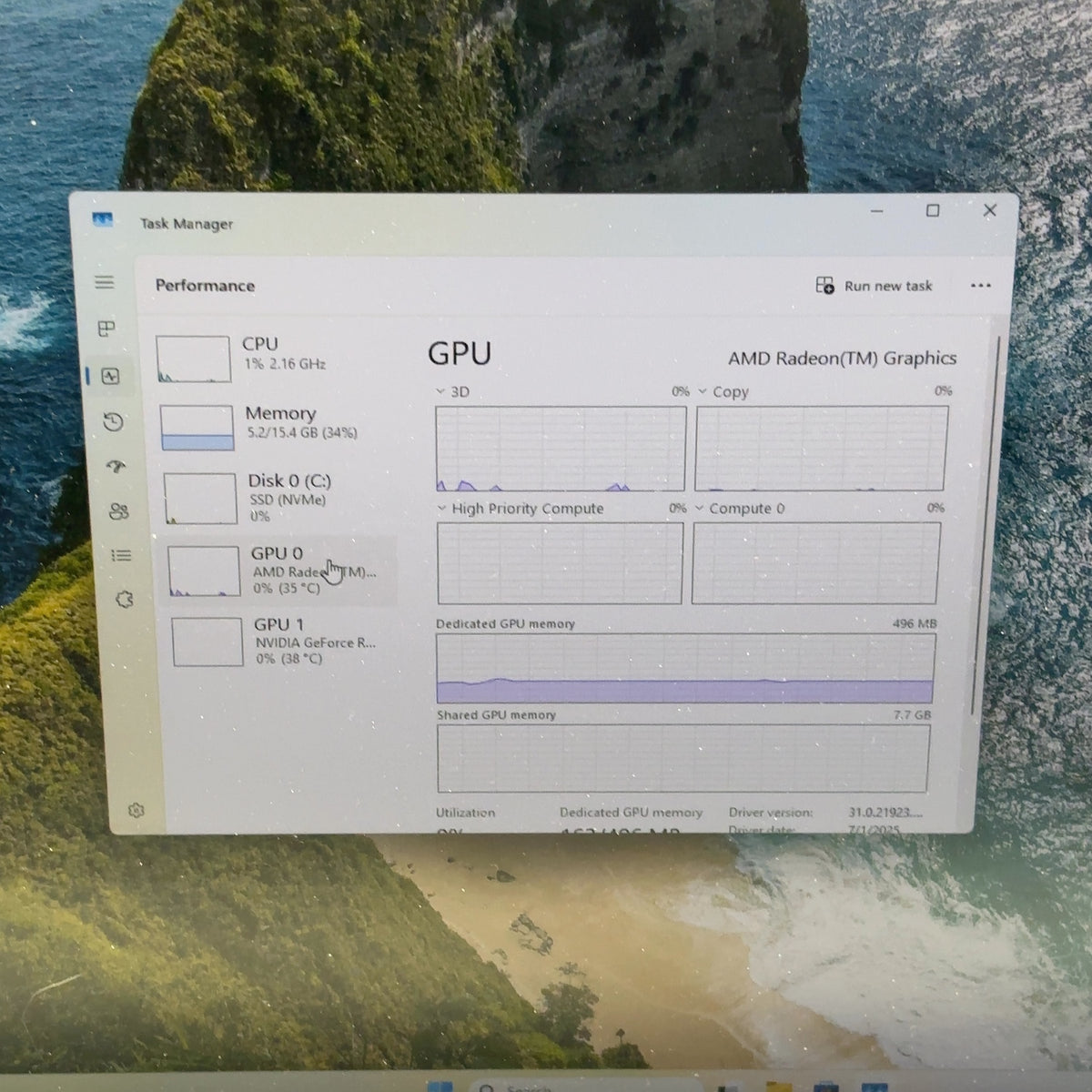This screenshot has height=1092, width=1092.
Task: Open the Users page icon
Action: tap(119, 511)
